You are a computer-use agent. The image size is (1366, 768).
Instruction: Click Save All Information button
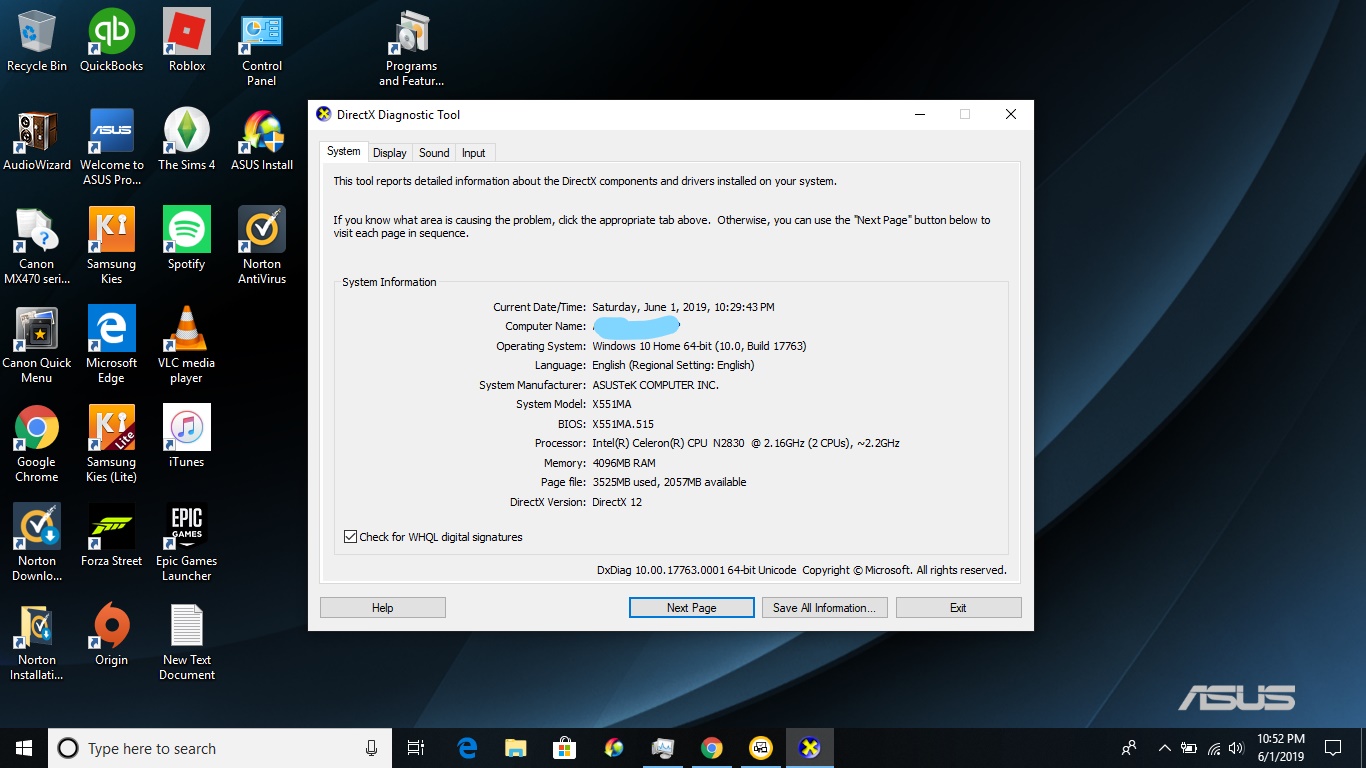click(x=824, y=608)
